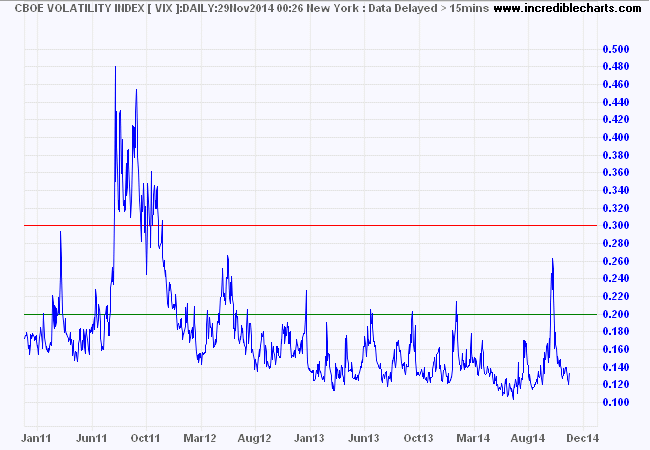
Task: Click the 0.140 axis value
Action: 616,367
